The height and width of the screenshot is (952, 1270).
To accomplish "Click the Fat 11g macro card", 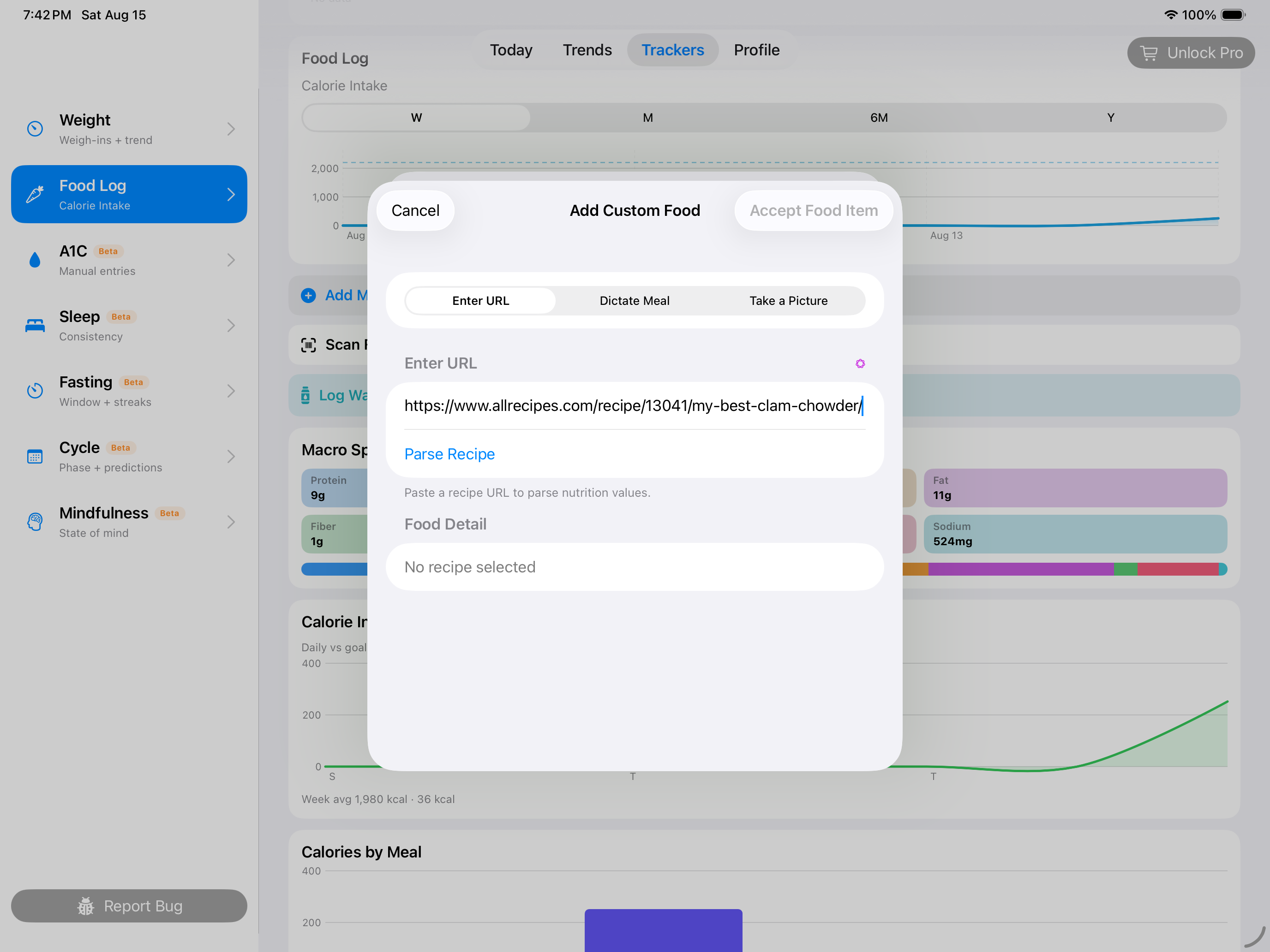I will tap(1075, 488).
